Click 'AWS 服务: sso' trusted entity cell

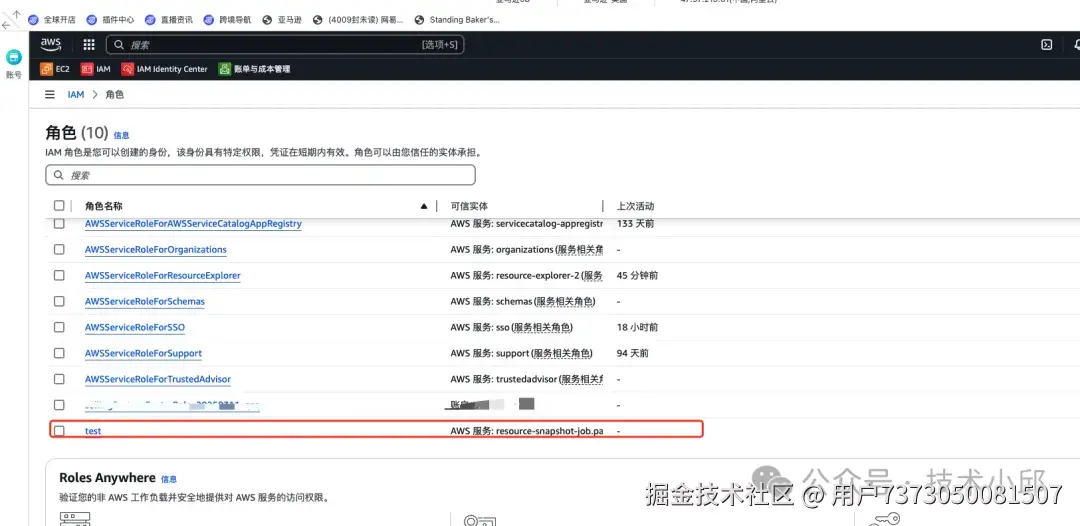pyautogui.click(x=512, y=327)
